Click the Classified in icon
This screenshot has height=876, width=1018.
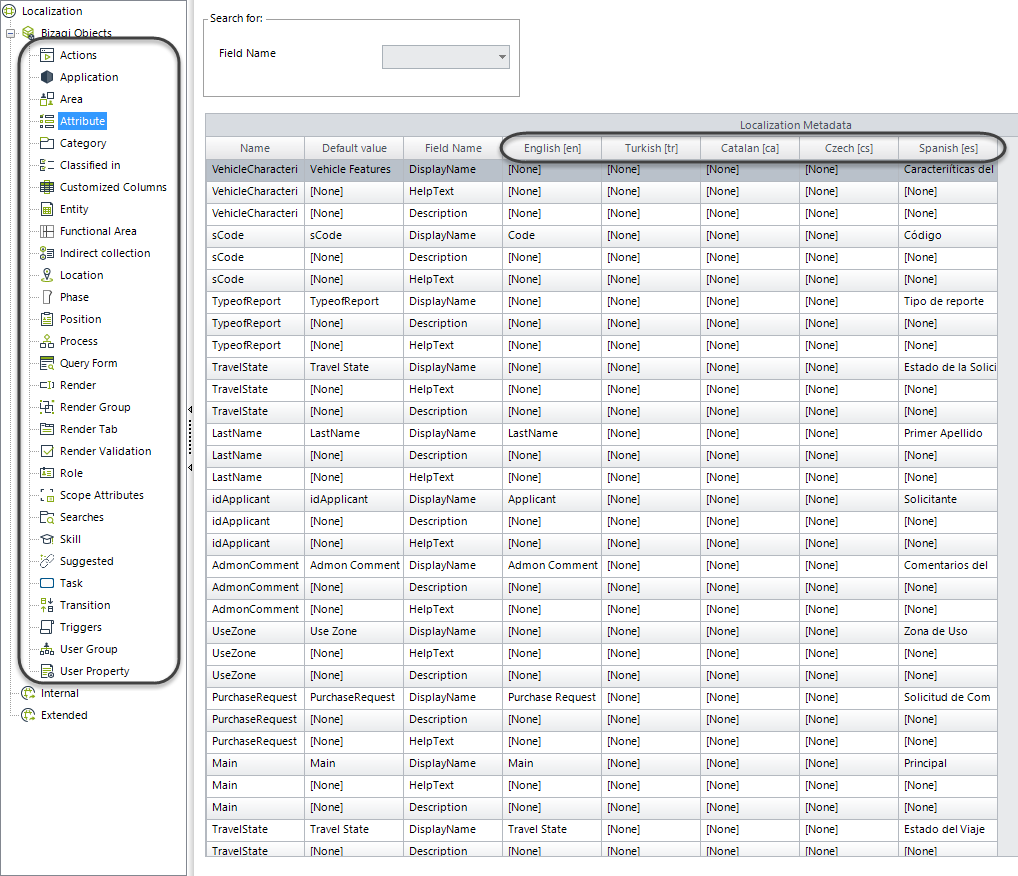point(47,166)
